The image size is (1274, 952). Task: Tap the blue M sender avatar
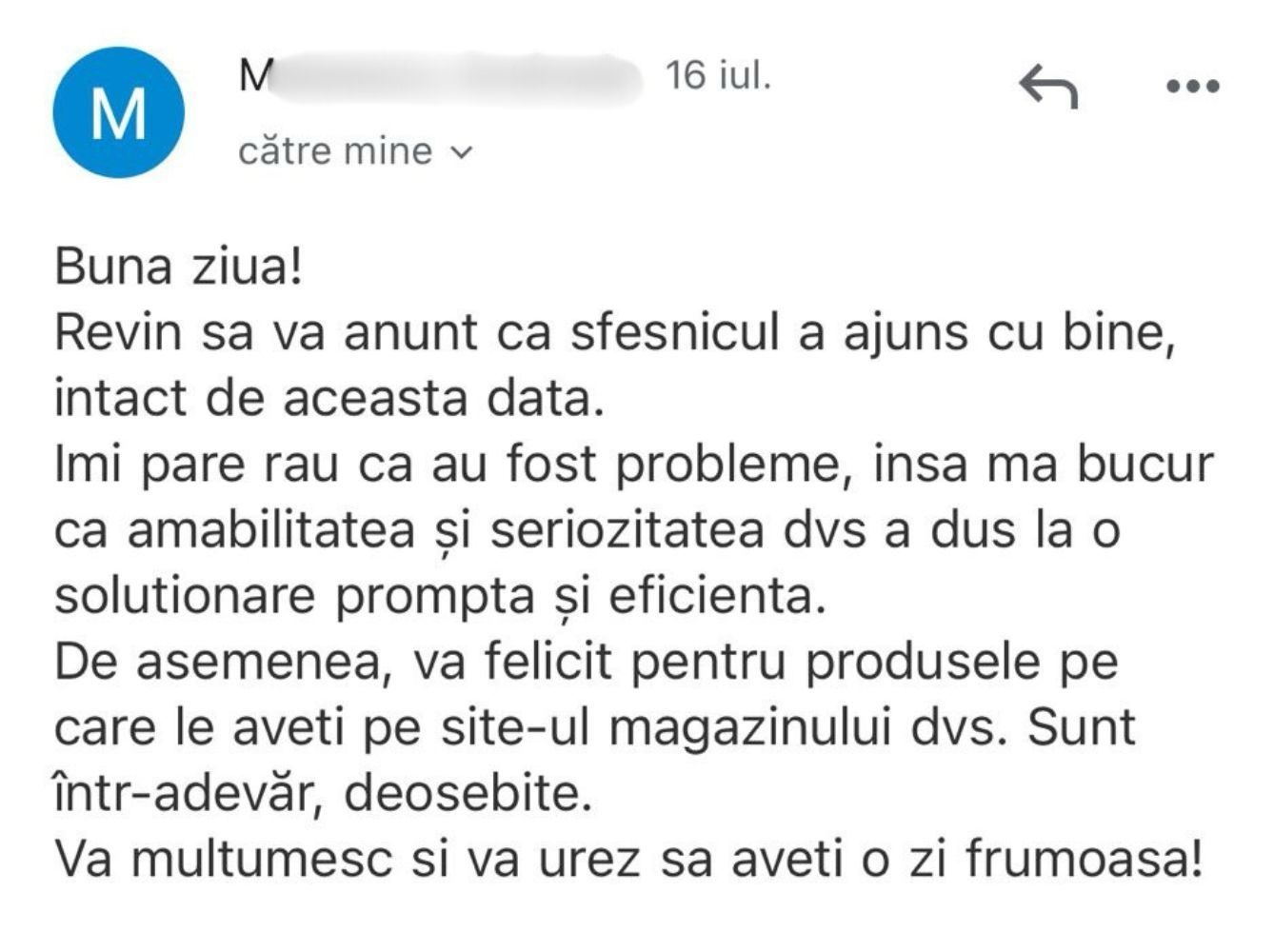click(x=118, y=112)
